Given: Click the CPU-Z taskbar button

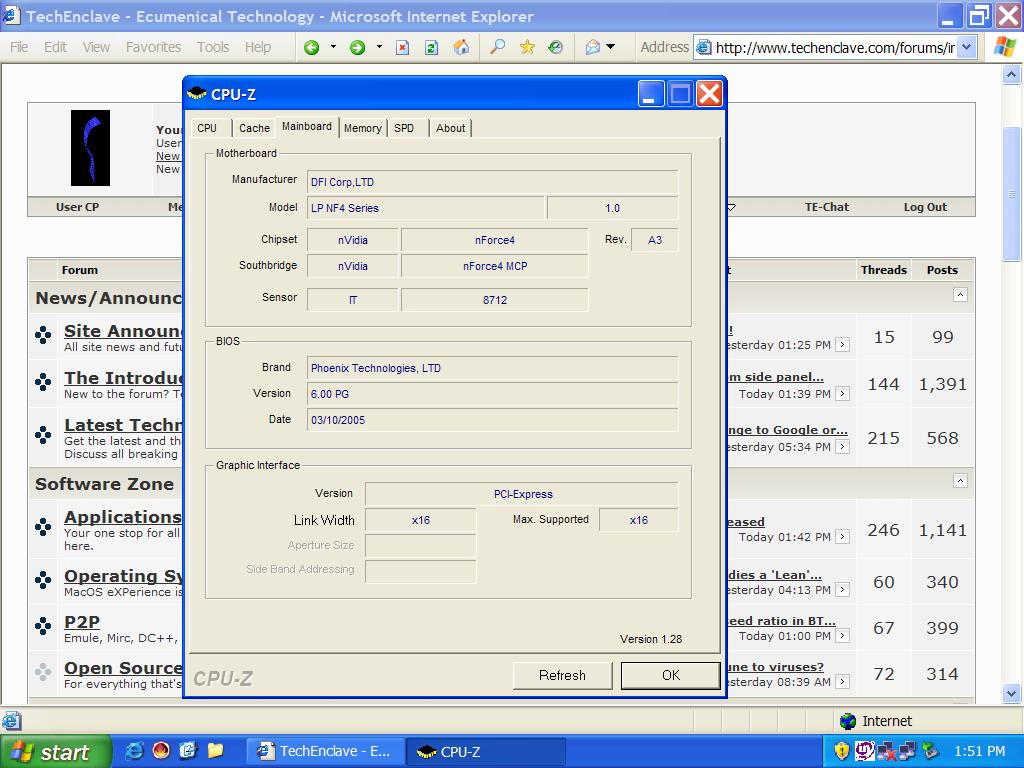Looking at the screenshot, I should (x=485, y=752).
